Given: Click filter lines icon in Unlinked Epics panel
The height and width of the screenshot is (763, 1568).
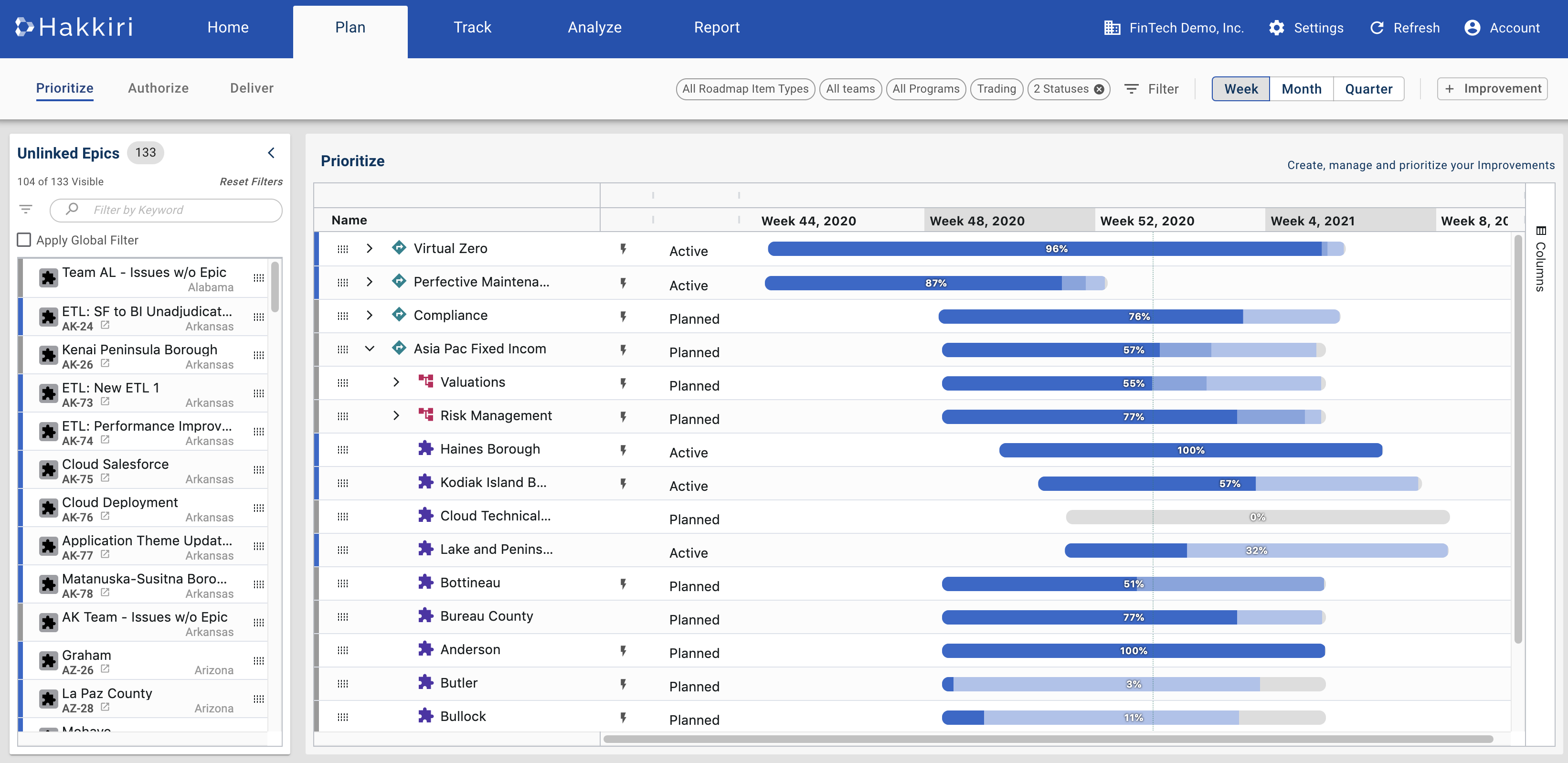Looking at the screenshot, I should [26, 210].
